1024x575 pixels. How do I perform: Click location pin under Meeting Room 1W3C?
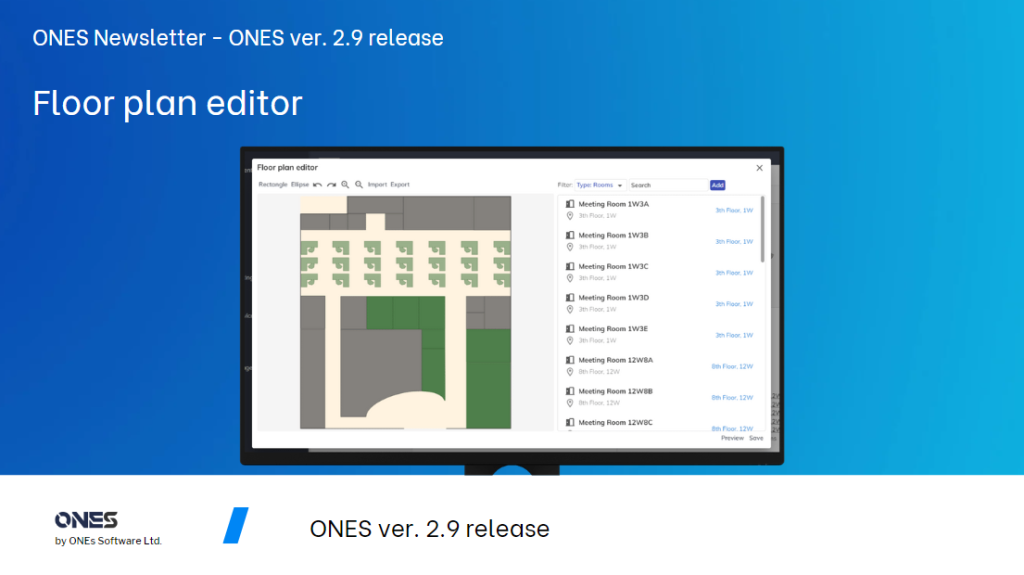tap(570, 278)
